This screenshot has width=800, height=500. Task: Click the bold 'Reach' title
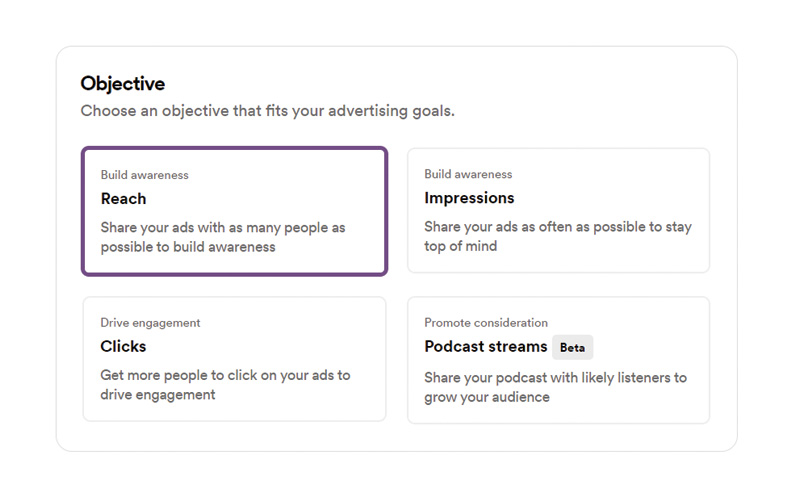click(123, 198)
